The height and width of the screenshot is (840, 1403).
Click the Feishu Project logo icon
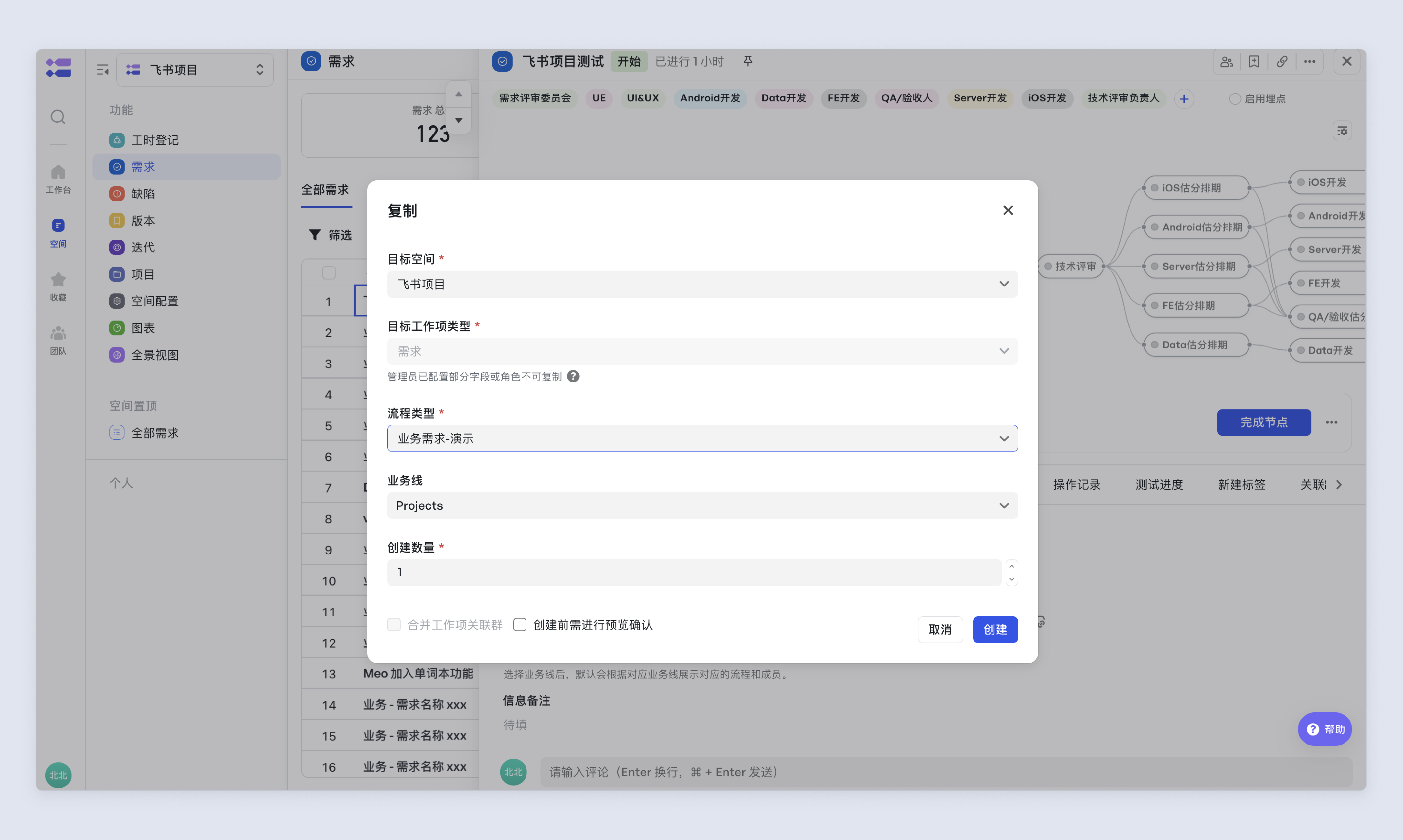tap(58, 68)
